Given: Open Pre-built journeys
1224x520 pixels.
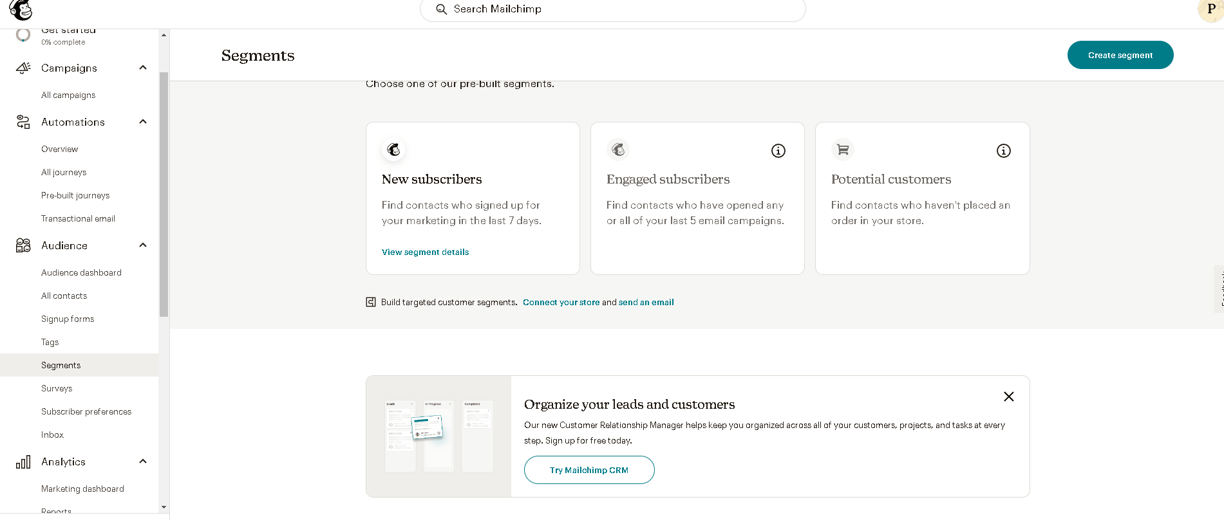Looking at the screenshot, I should (x=75, y=195).
